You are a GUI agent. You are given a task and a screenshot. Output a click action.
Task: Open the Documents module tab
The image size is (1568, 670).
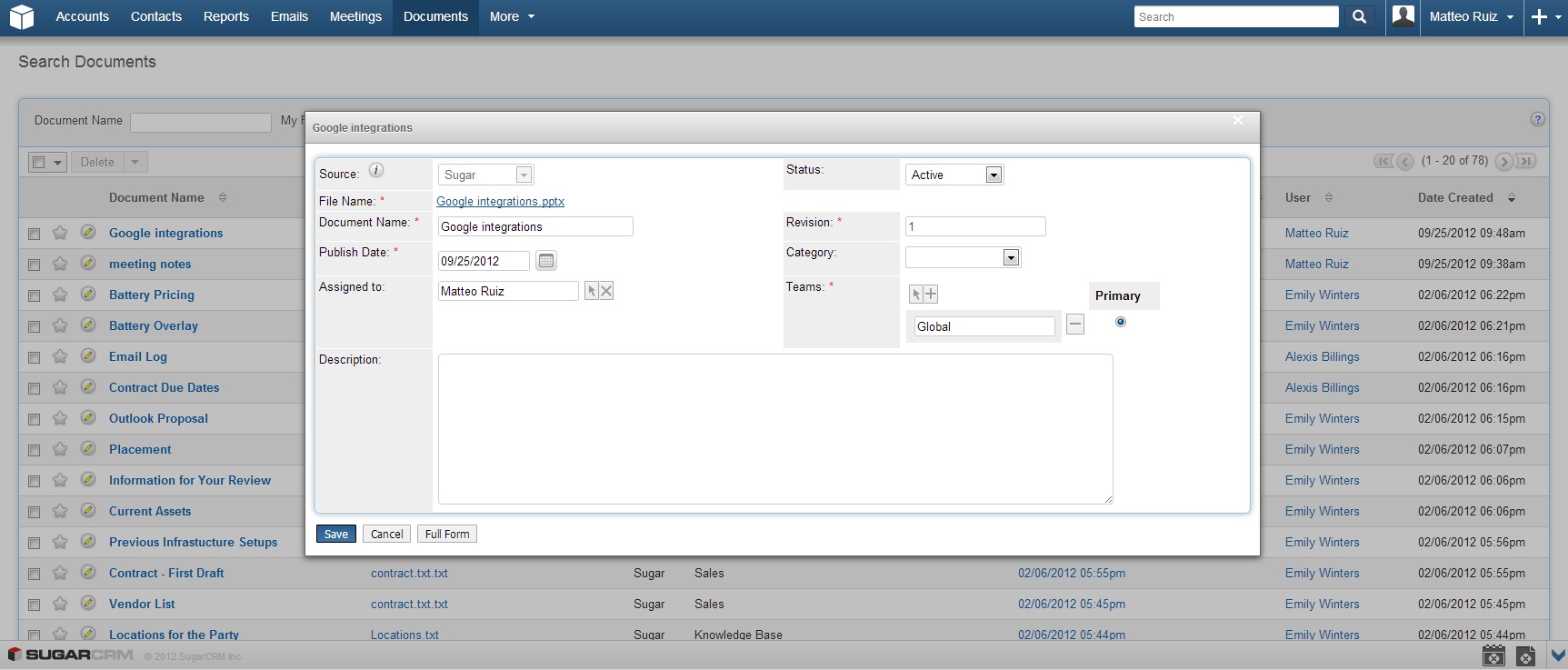point(435,16)
